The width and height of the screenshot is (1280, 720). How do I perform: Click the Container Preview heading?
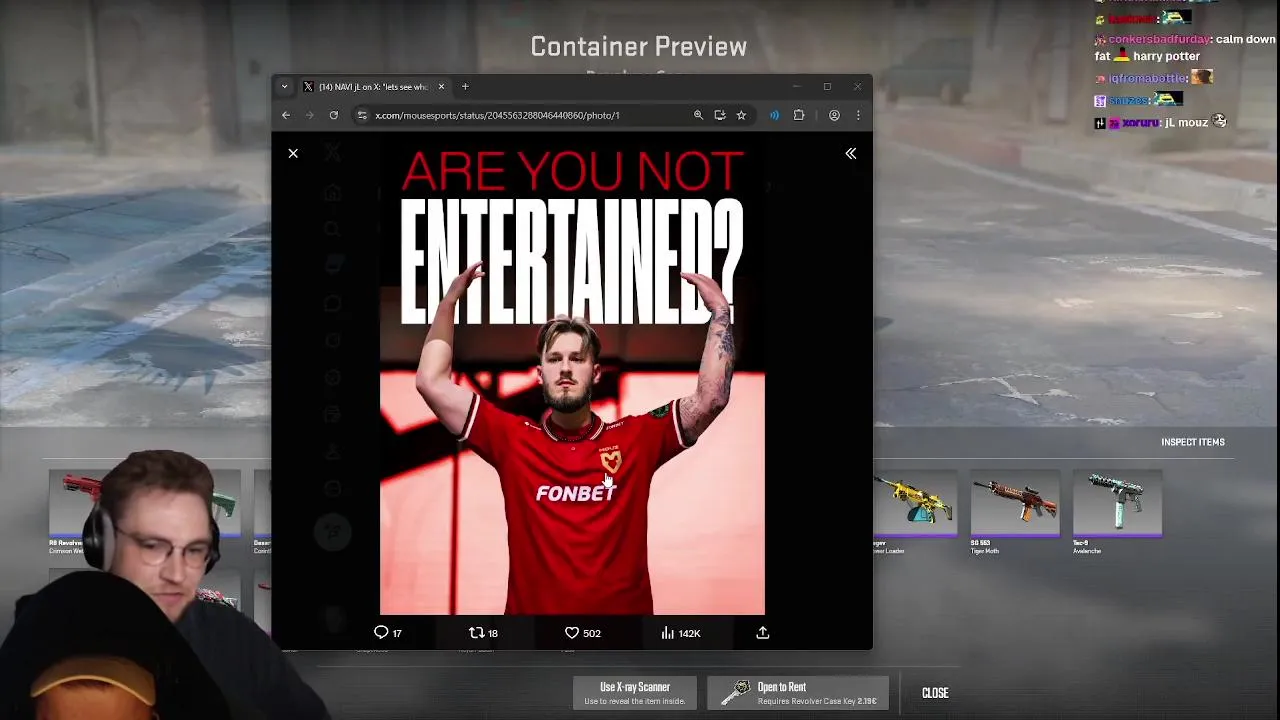pyautogui.click(x=638, y=46)
